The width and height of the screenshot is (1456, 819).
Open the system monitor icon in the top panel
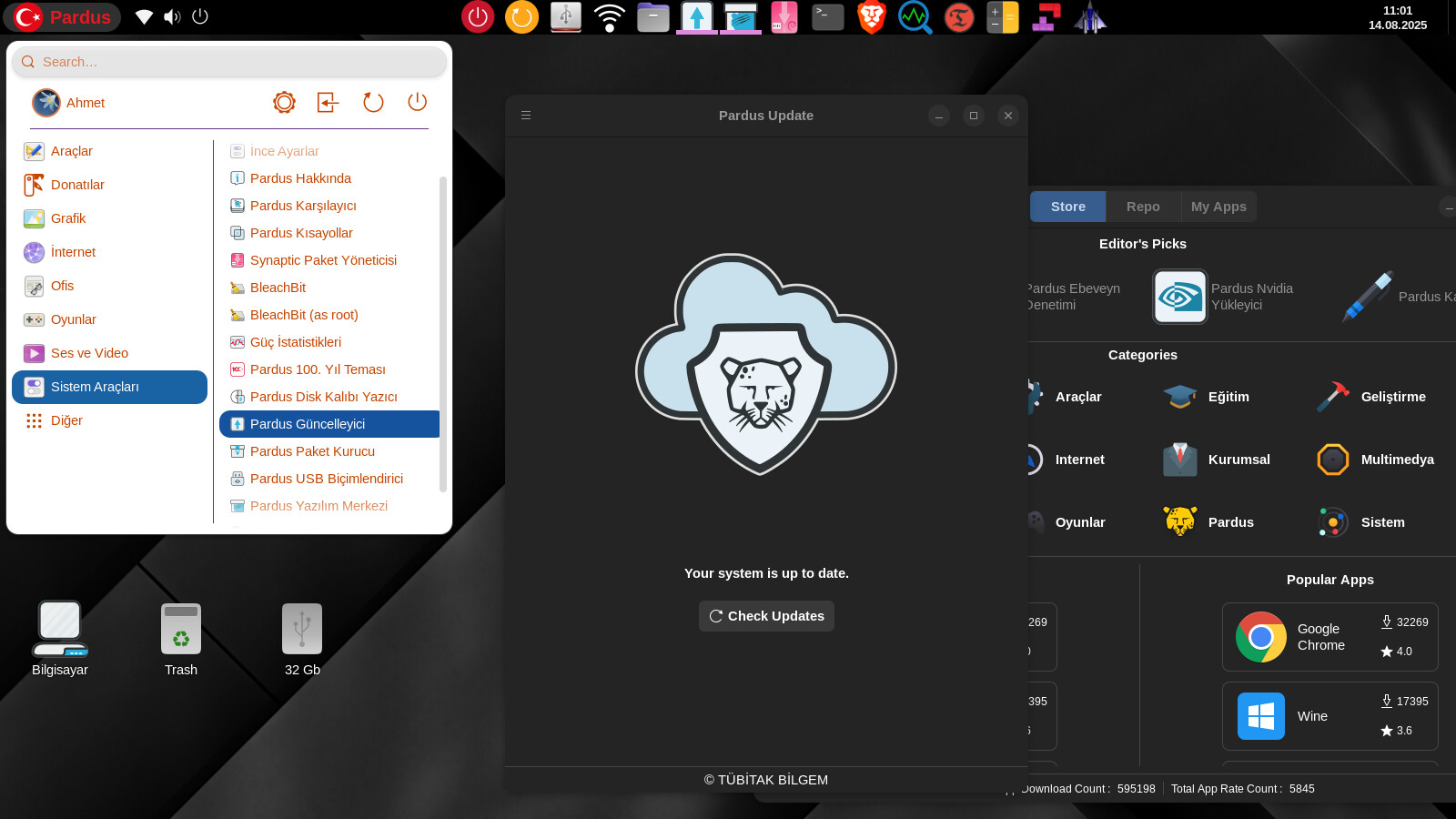click(x=915, y=16)
